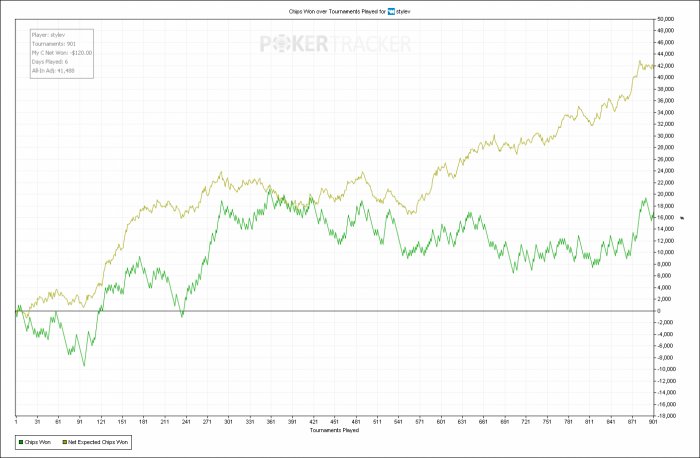Select the 'Chips Won' legend label

(x=38, y=442)
